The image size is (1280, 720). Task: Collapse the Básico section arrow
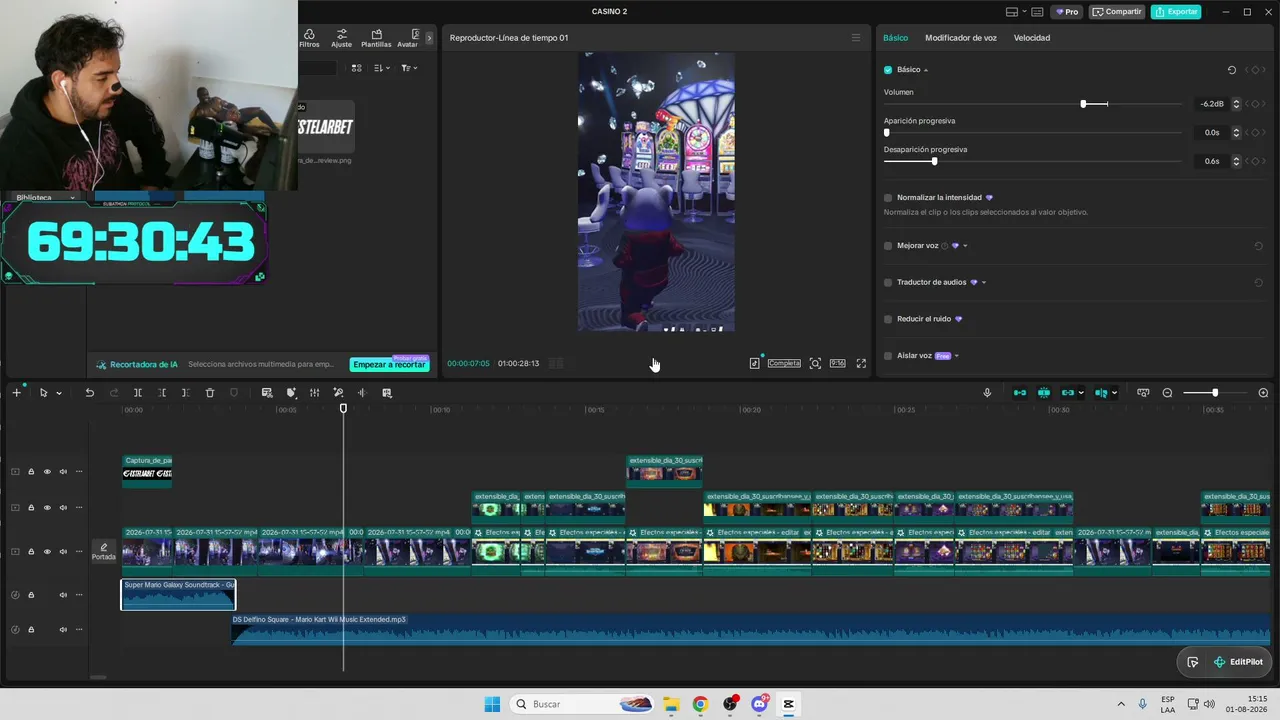pyautogui.click(x=926, y=70)
